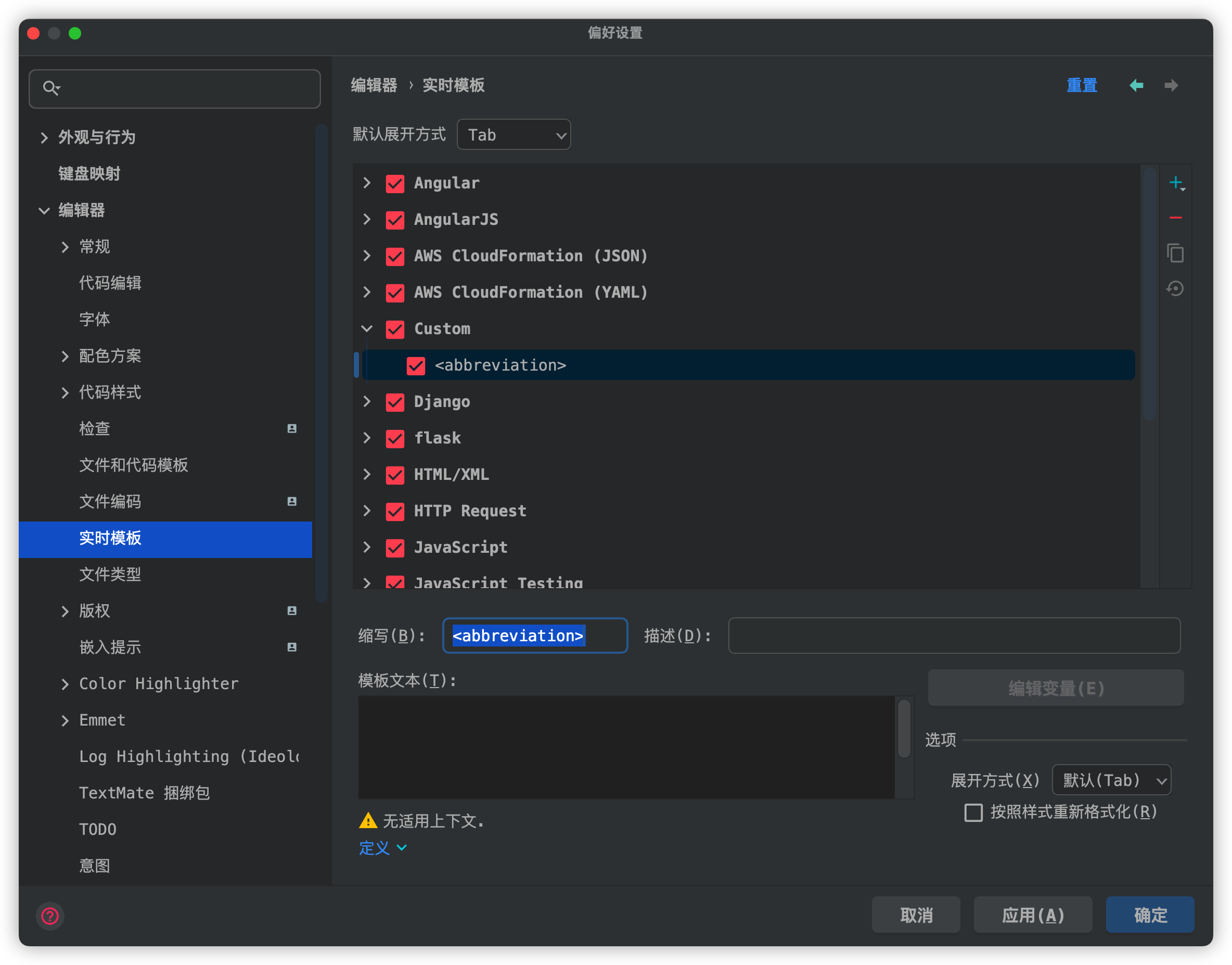1232x965 pixels.
Task: Go back with the left arrow
Action: pos(1136,85)
